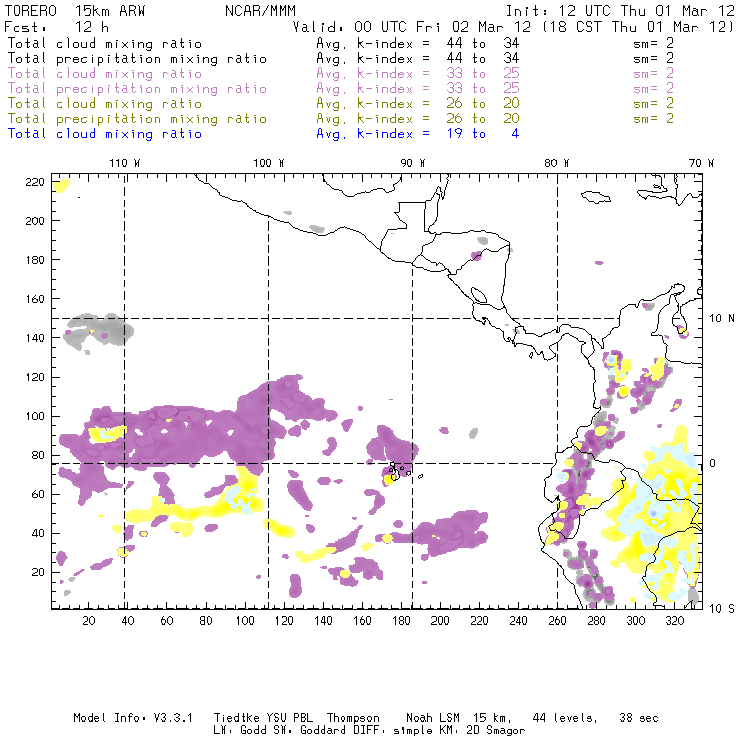Click the "Noah LSM" footer label
Image resolution: width=740 pixels, height=740 pixels.
coord(433,718)
